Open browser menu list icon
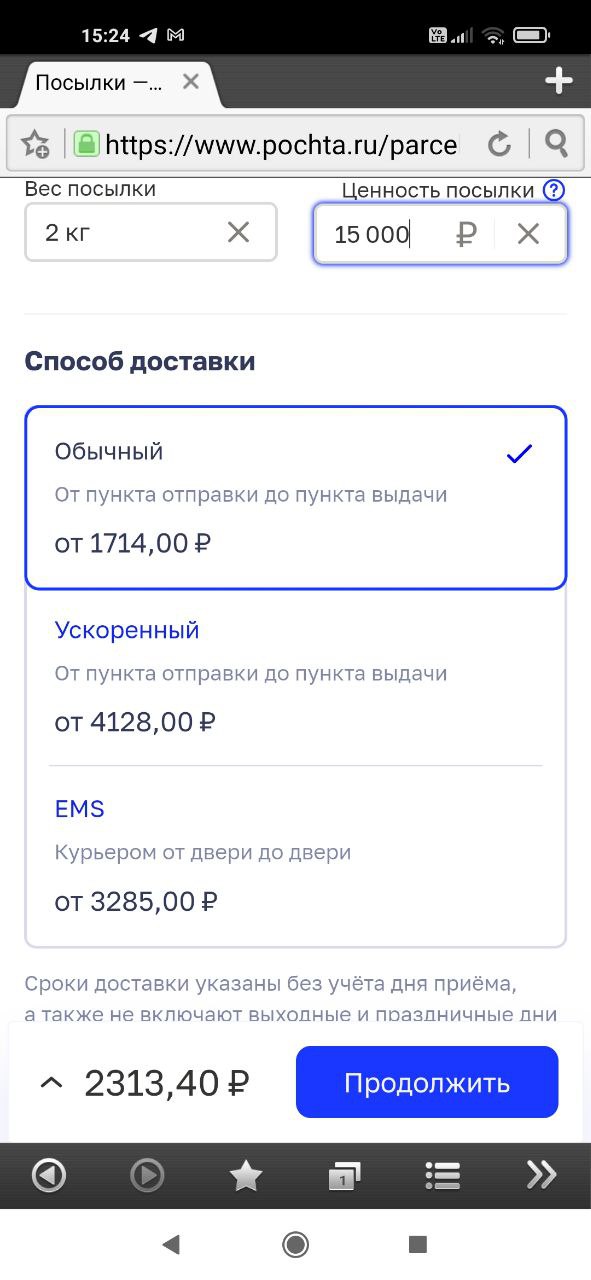This screenshot has height=1280, width=591. 442,1176
